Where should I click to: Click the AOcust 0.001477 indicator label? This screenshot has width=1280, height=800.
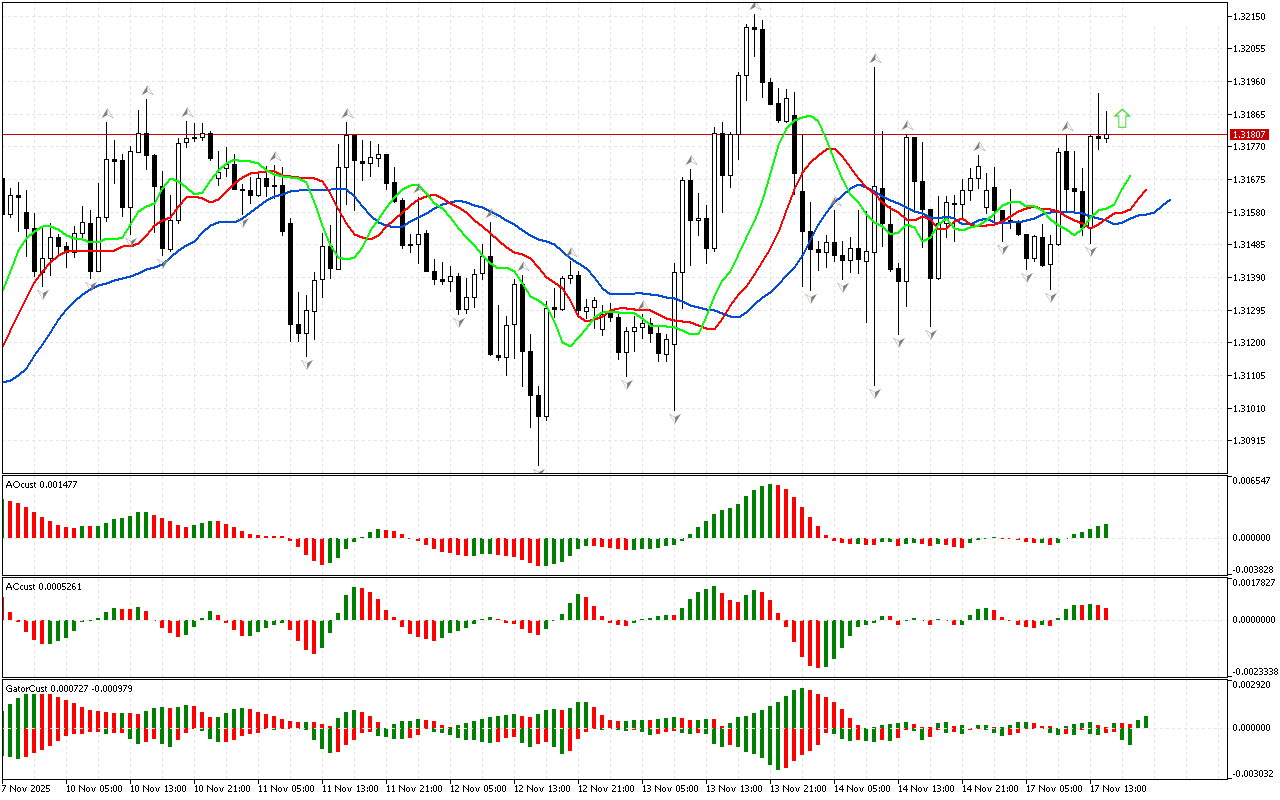[x=42, y=485]
